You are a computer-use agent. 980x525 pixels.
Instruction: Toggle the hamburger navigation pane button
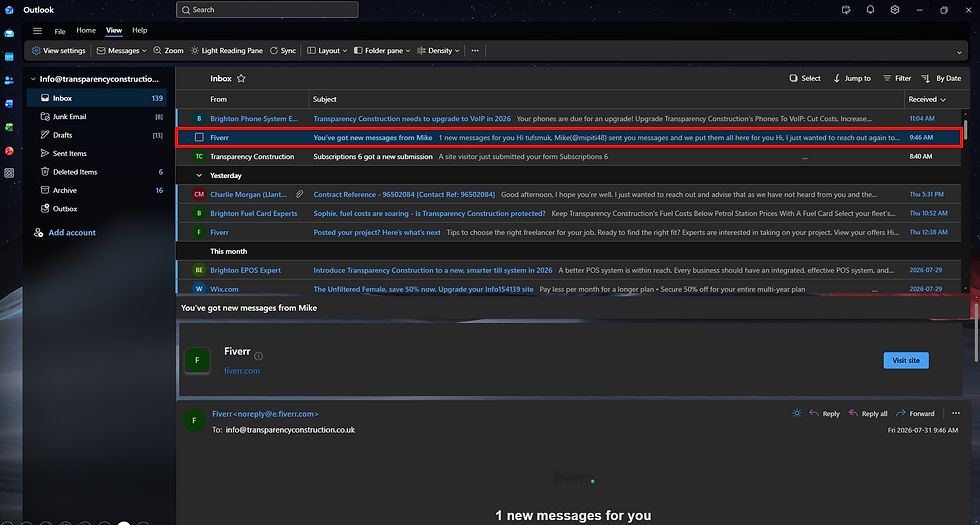(x=38, y=31)
